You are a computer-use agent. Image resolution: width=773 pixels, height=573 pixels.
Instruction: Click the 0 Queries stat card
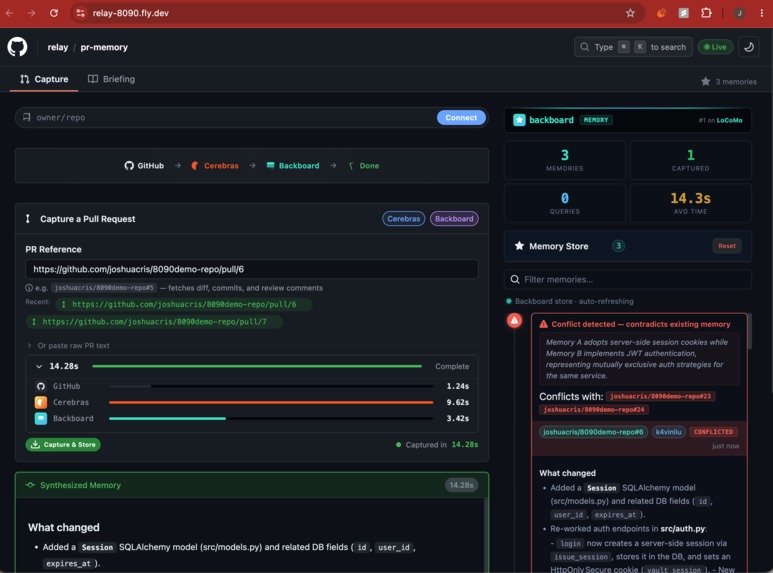click(564, 203)
